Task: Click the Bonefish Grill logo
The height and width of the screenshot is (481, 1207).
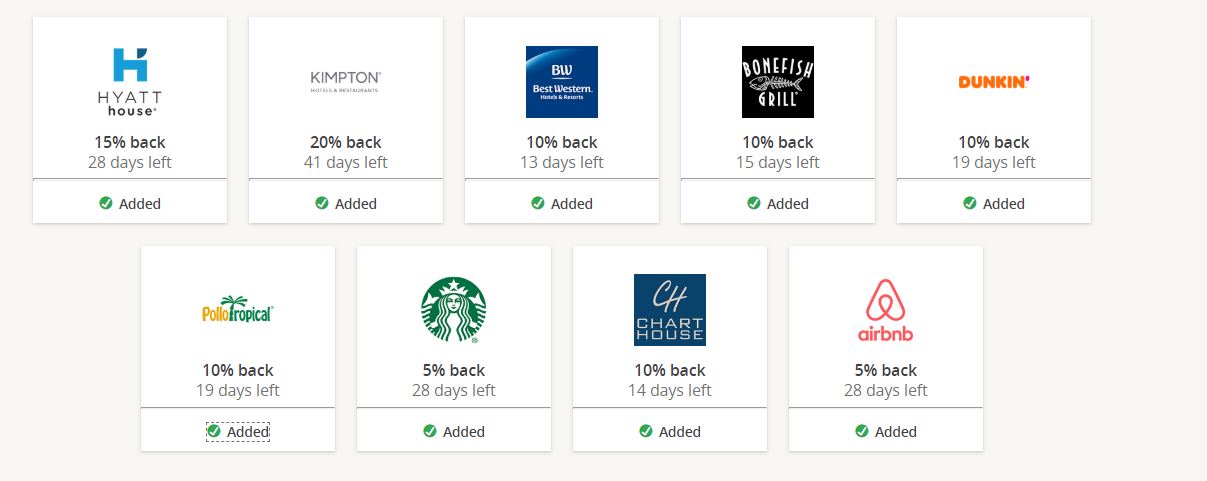Action: tap(778, 82)
